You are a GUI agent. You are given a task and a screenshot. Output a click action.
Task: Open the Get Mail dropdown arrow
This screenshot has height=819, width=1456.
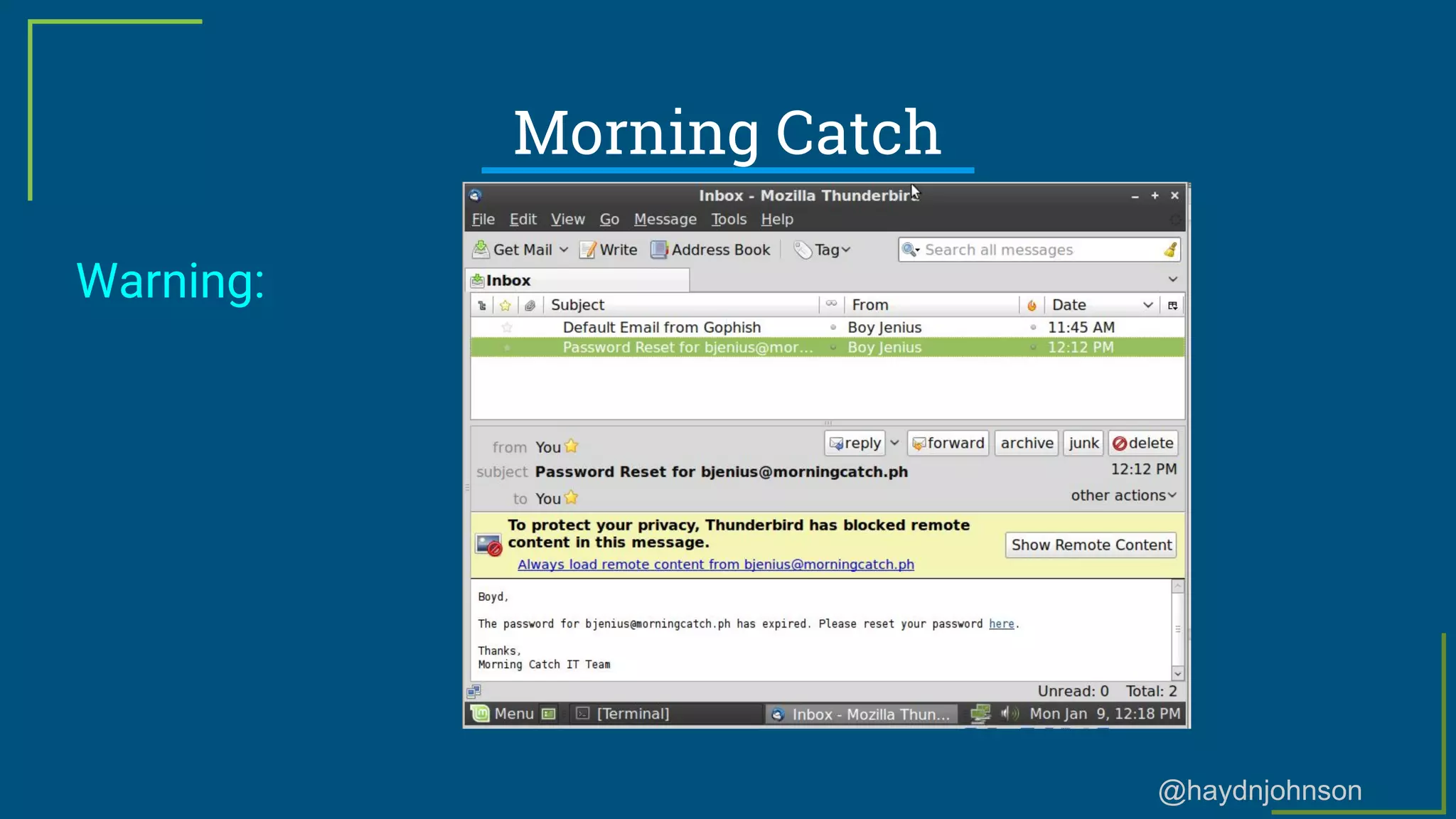coord(564,250)
